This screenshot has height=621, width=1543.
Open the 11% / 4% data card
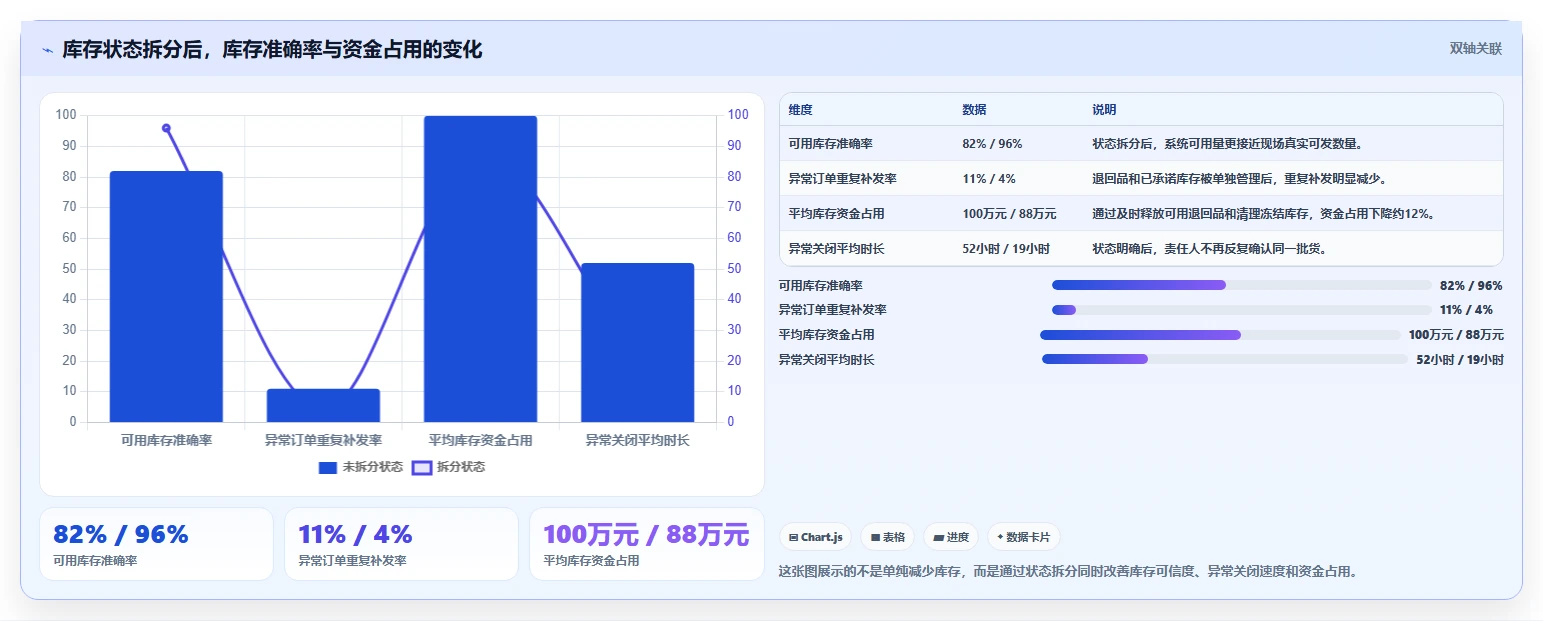pyautogui.click(x=401, y=544)
